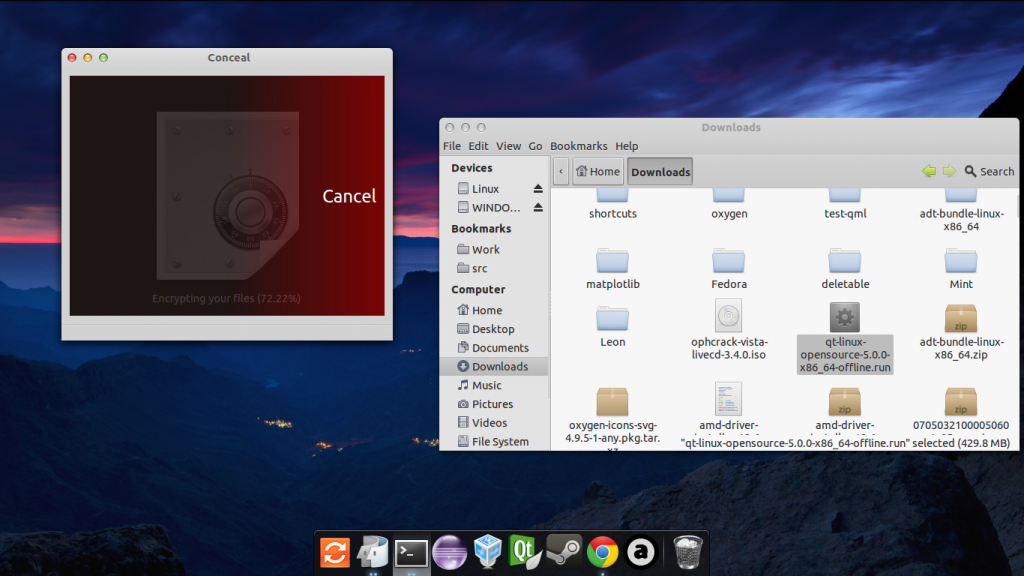Click the Search button in file manager

pos(988,171)
